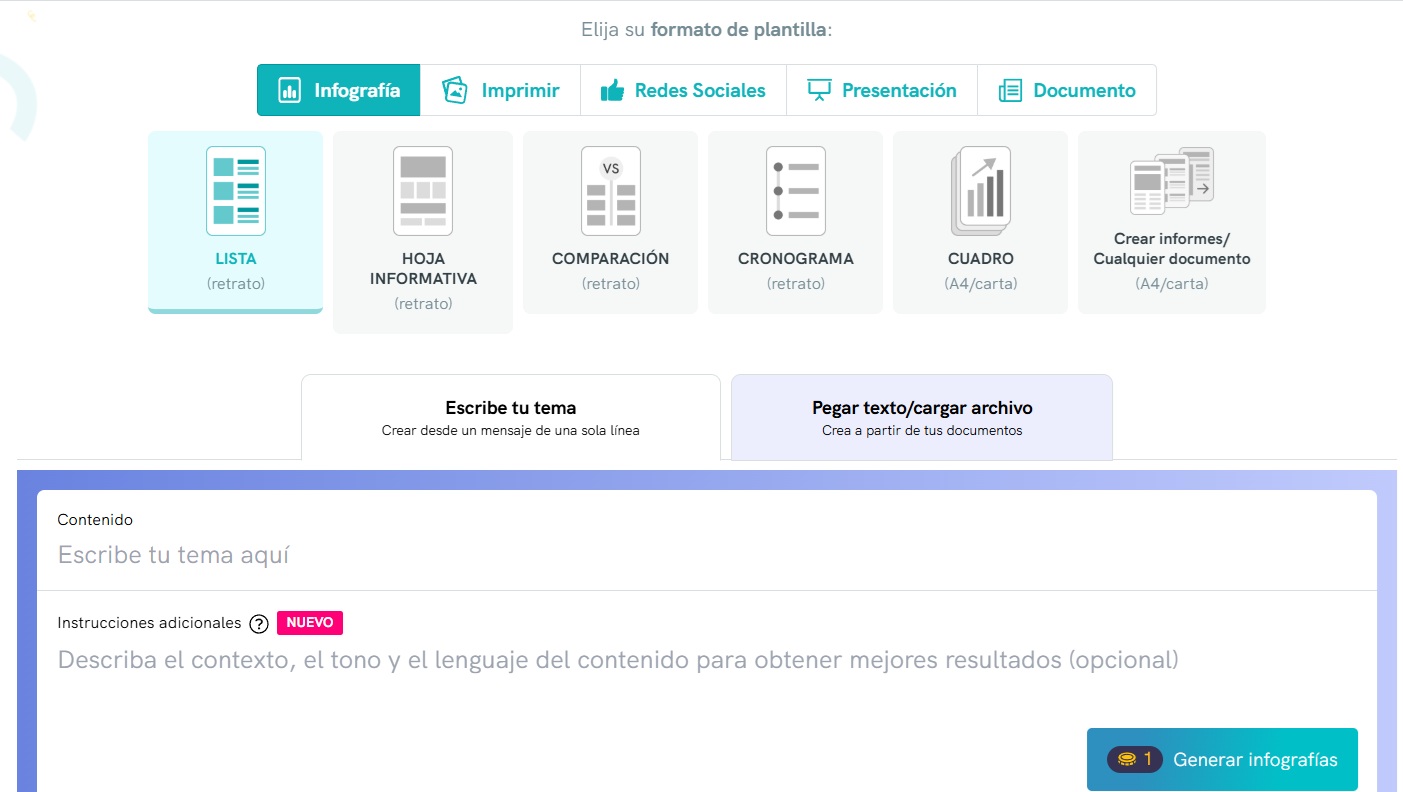Select the LISTA template thumbnail icon

(x=236, y=191)
